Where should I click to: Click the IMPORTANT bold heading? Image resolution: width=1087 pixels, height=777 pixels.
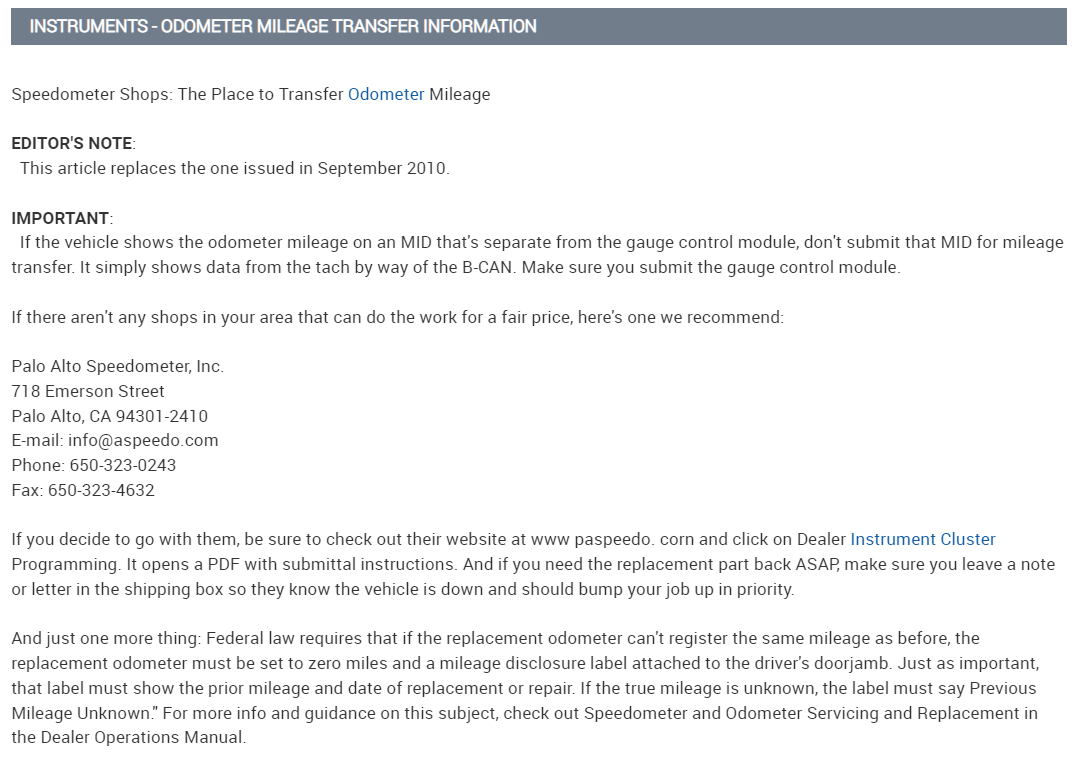(60, 218)
